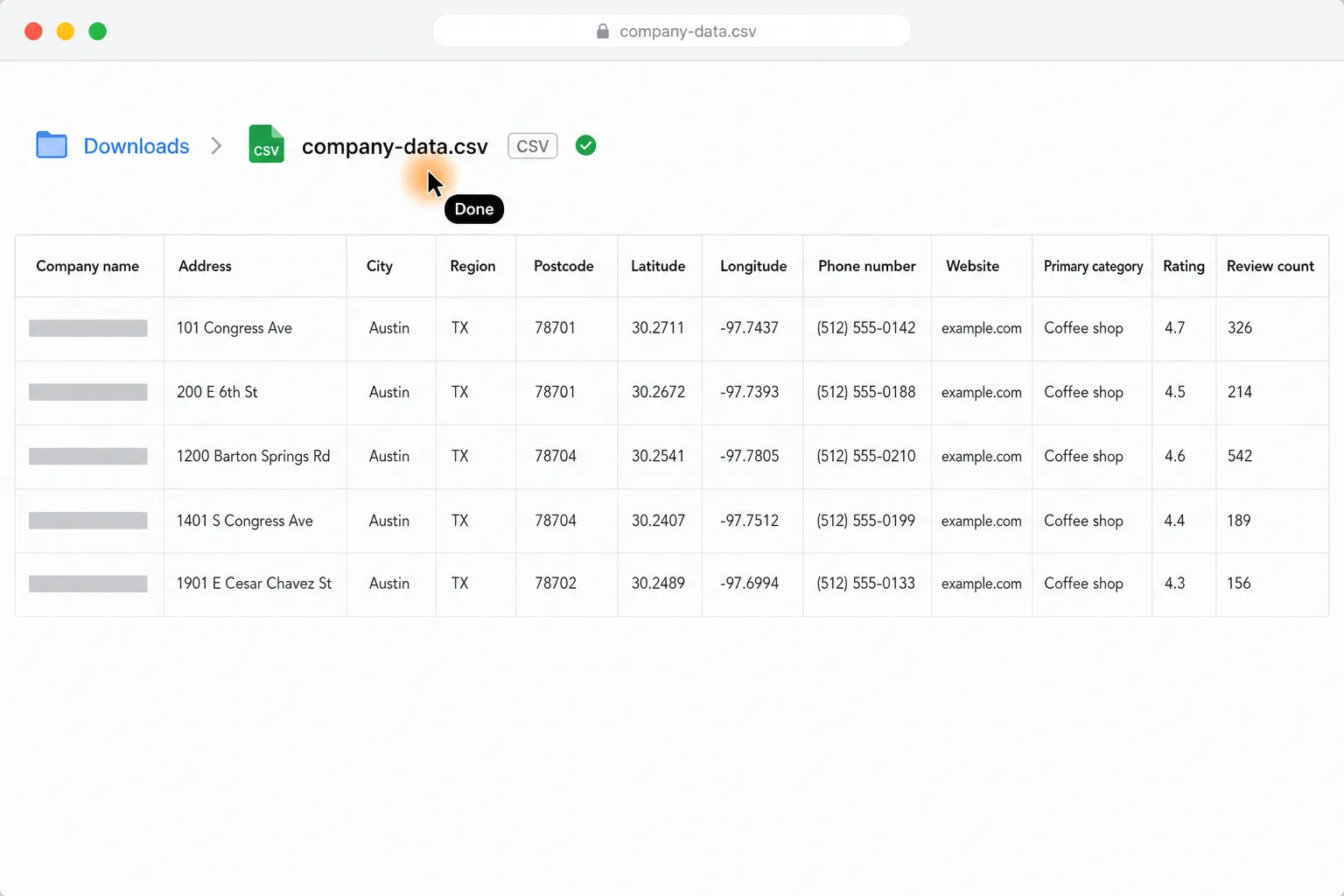
Task: Click the red close window button
Action: (x=33, y=31)
